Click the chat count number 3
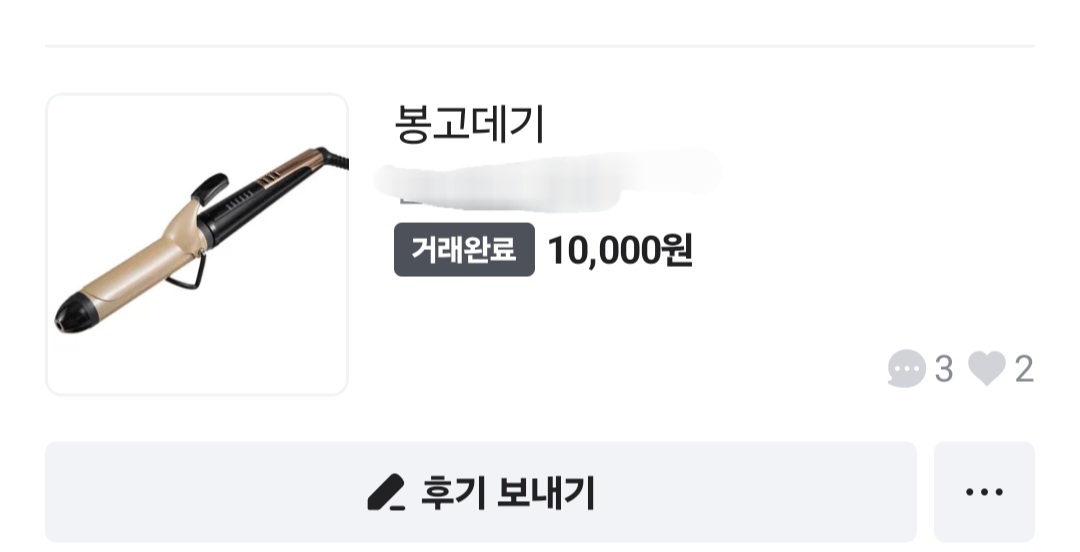The image size is (1080, 552). click(943, 370)
